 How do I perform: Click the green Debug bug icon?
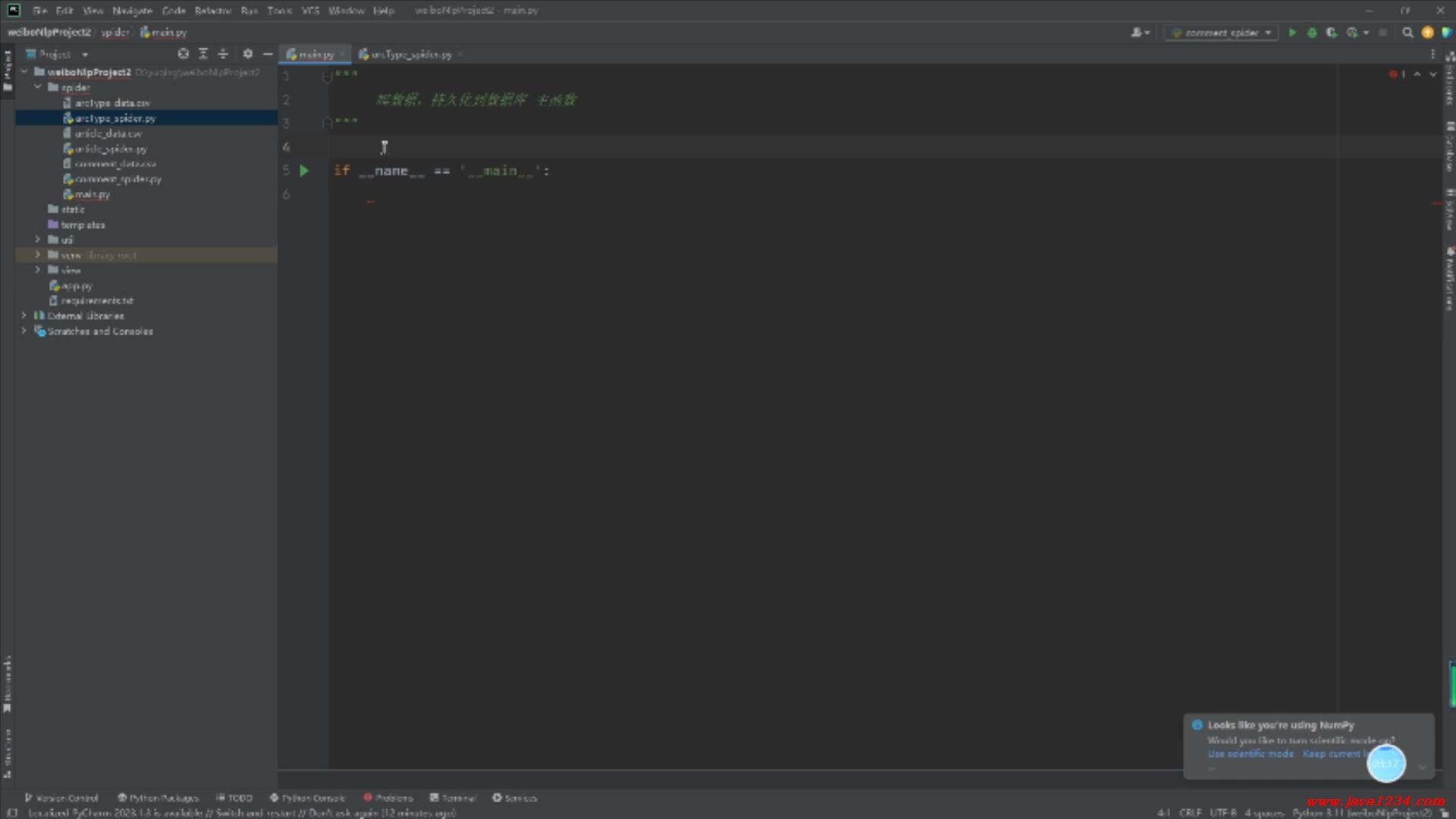pyautogui.click(x=1312, y=33)
